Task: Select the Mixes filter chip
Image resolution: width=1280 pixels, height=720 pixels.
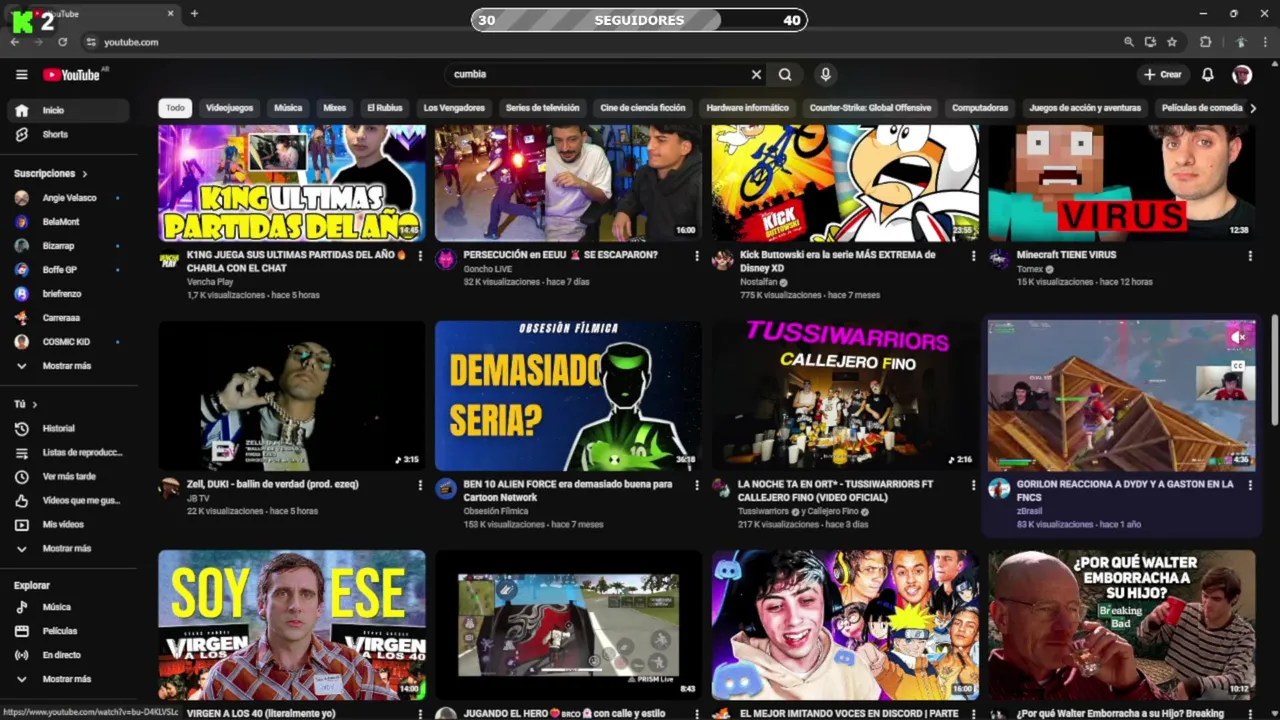Action: click(334, 108)
